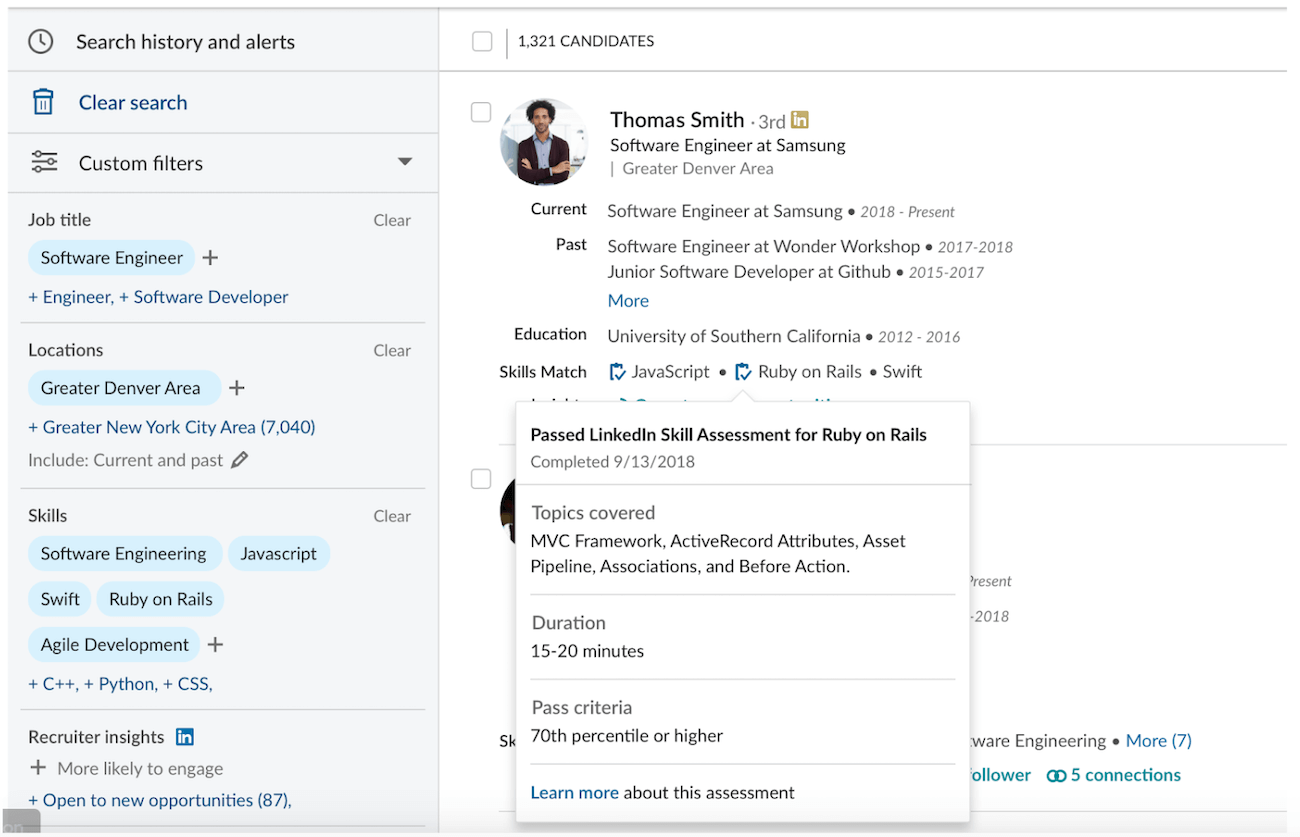The width and height of the screenshot is (1300, 837).
Task: Select the Software Engineer job title chip
Action: [x=111, y=258]
